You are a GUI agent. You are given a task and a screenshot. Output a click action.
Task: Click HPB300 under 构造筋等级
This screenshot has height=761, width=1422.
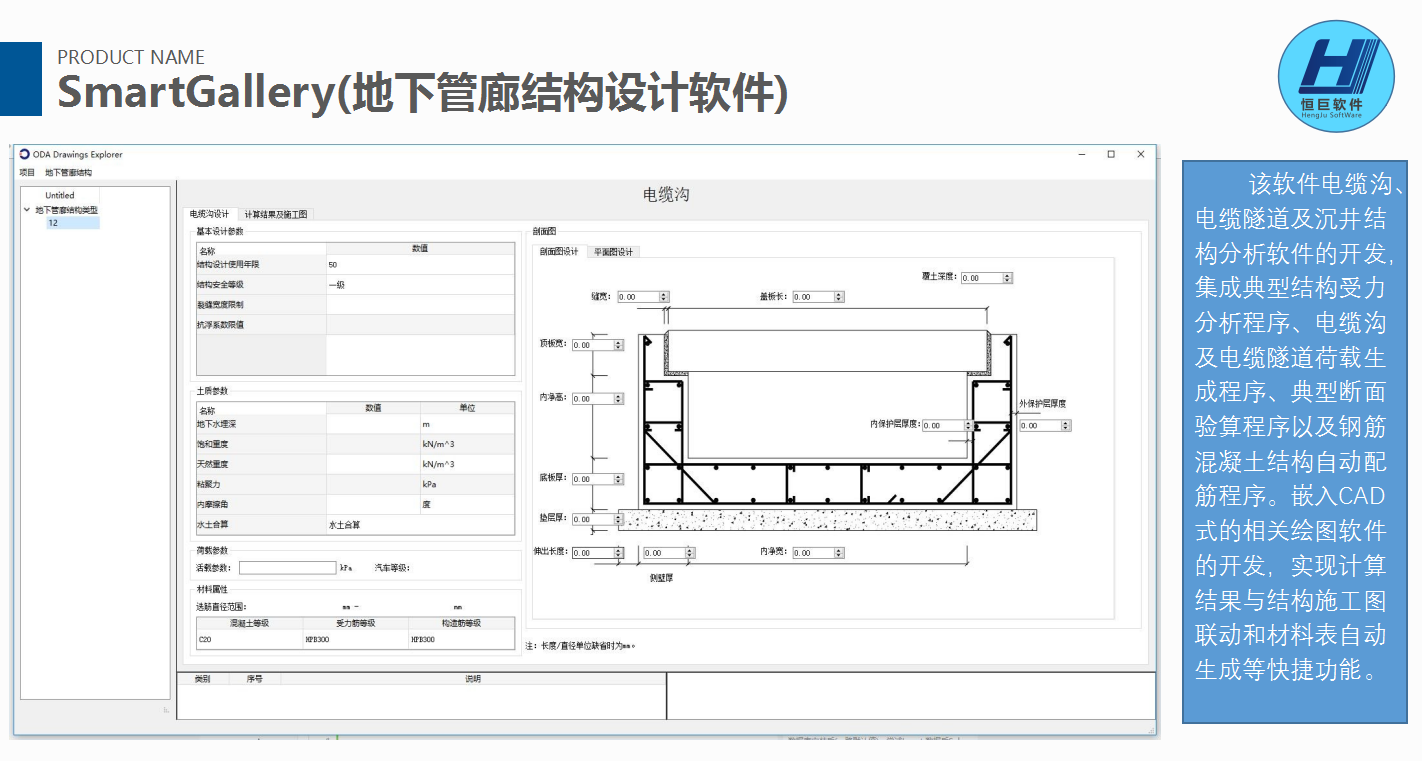point(462,640)
